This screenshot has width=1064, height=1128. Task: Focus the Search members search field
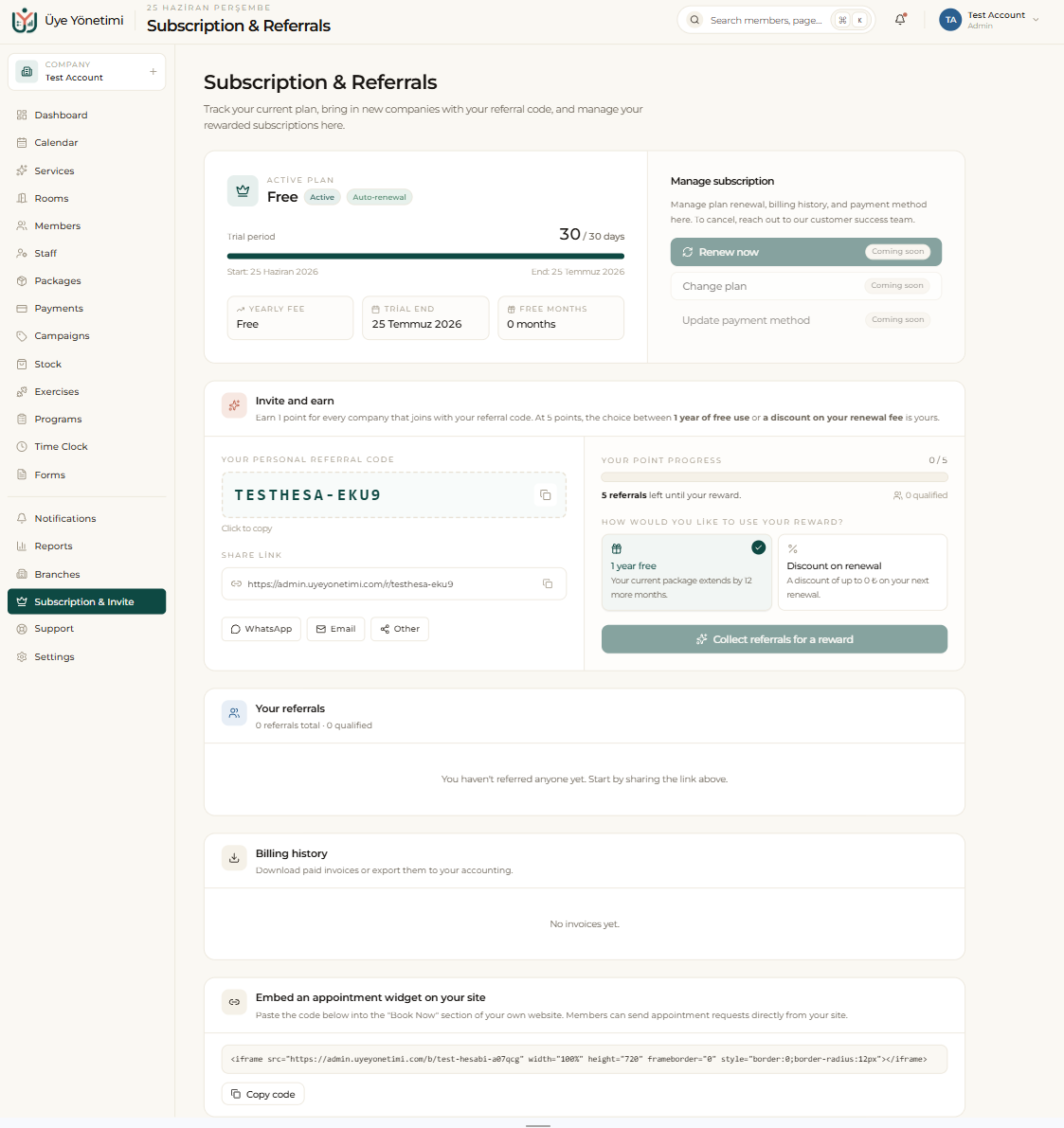tap(776, 20)
